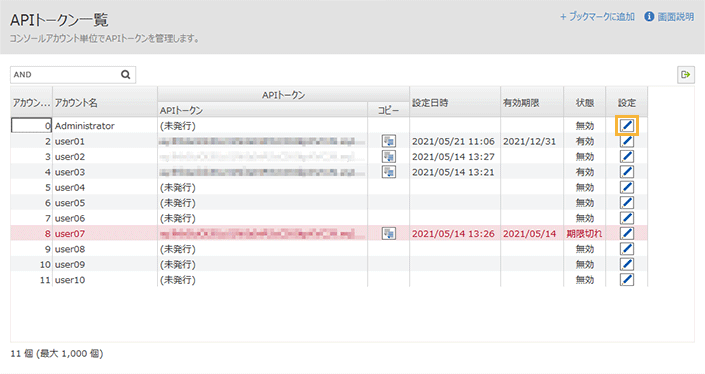Click the export icon button above the table
Viewport: 705px width, 374px height.
coord(686,75)
